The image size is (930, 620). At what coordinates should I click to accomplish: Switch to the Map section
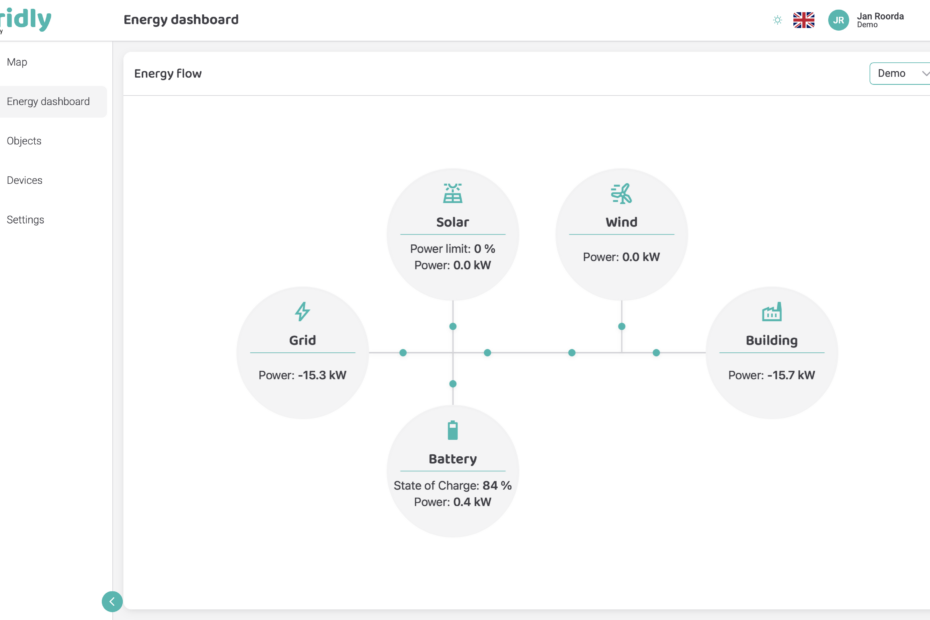(17, 61)
